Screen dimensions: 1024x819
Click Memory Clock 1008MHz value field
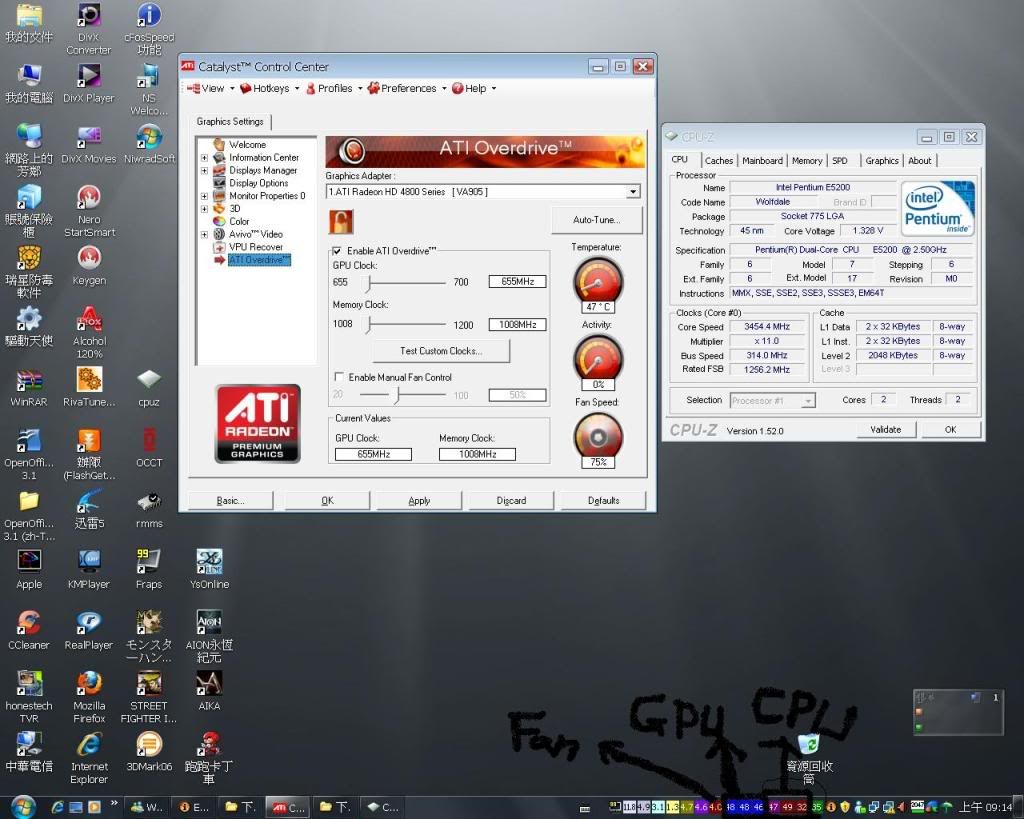[x=517, y=325]
